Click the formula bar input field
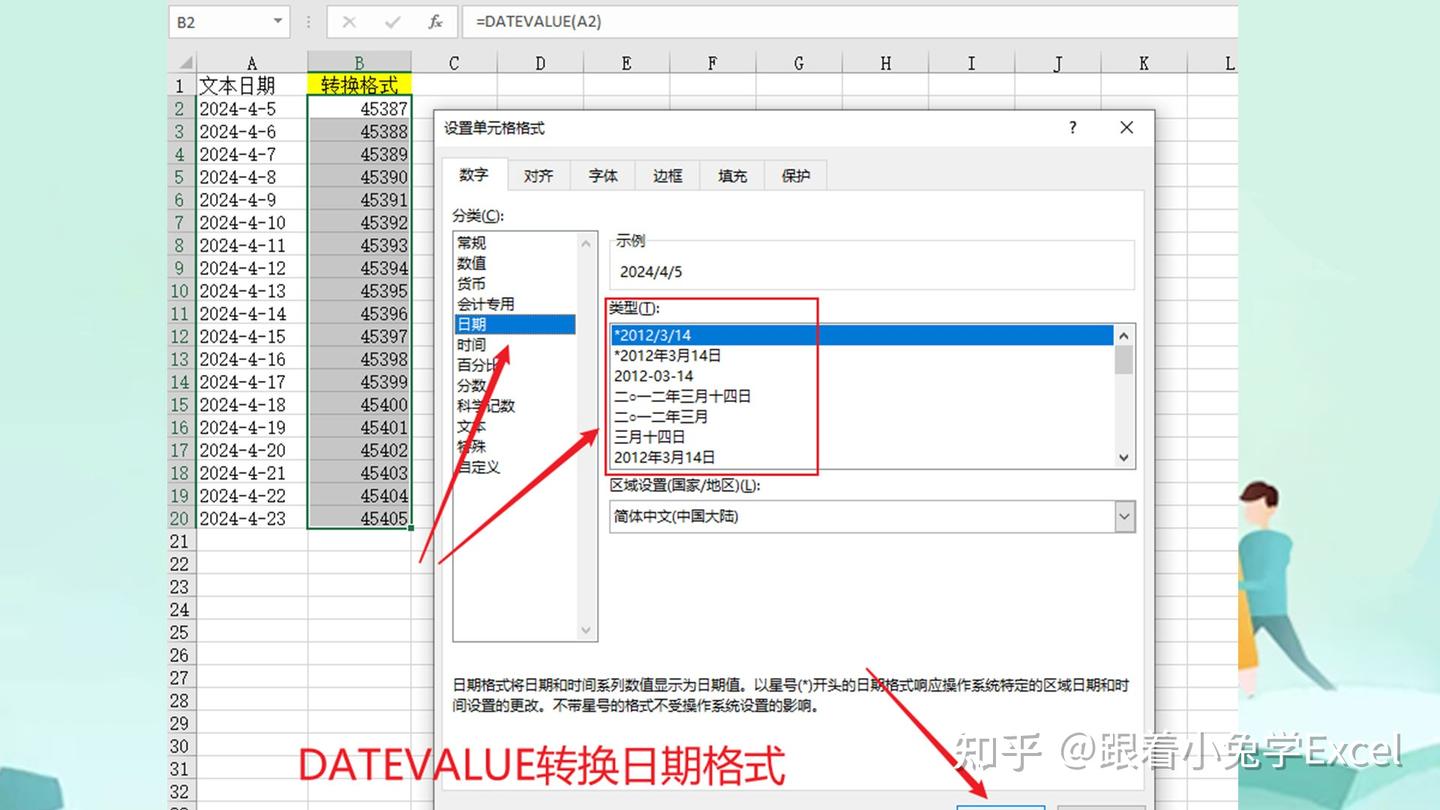The image size is (1440, 810). pos(850,22)
